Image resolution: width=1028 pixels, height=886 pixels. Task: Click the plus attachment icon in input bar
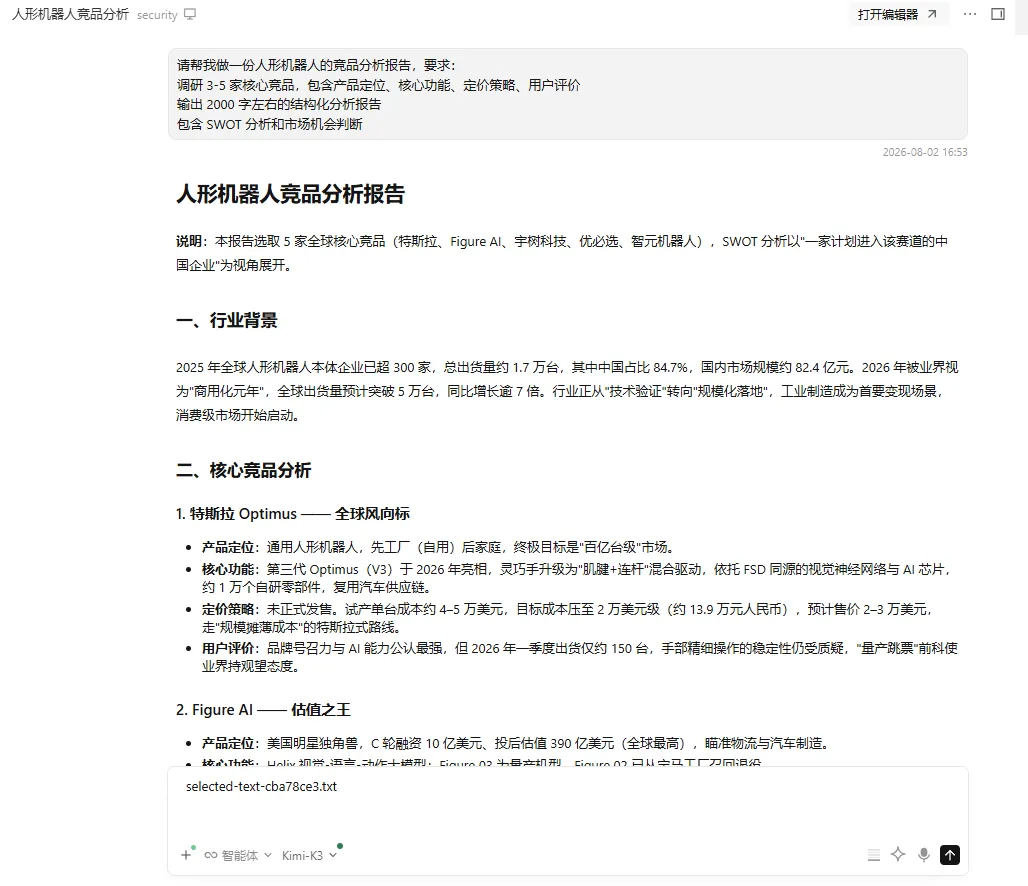pos(186,855)
